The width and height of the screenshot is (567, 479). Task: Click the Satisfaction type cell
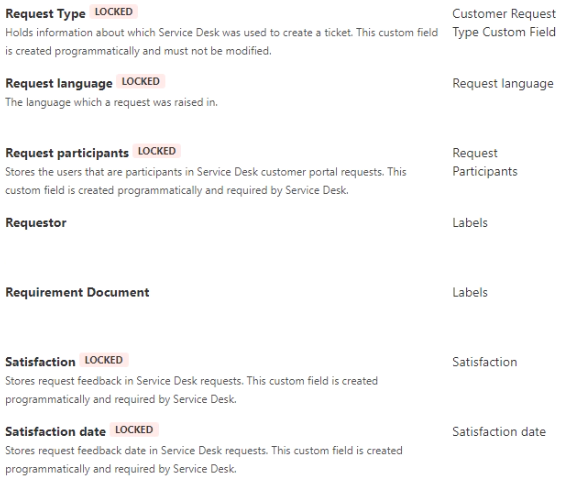(x=485, y=362)
